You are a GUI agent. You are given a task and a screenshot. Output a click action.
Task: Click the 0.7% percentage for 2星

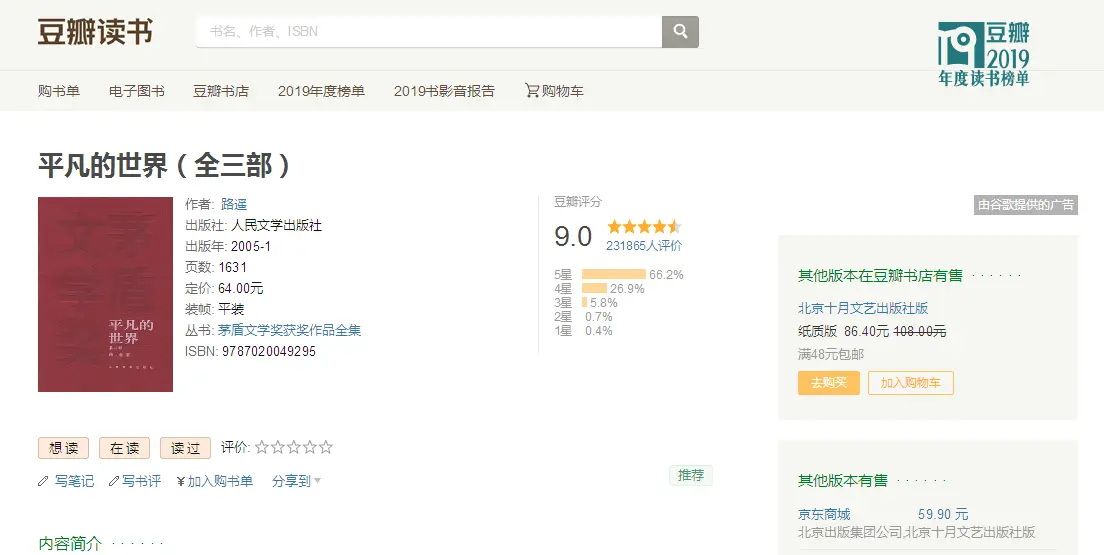point(599,317)
